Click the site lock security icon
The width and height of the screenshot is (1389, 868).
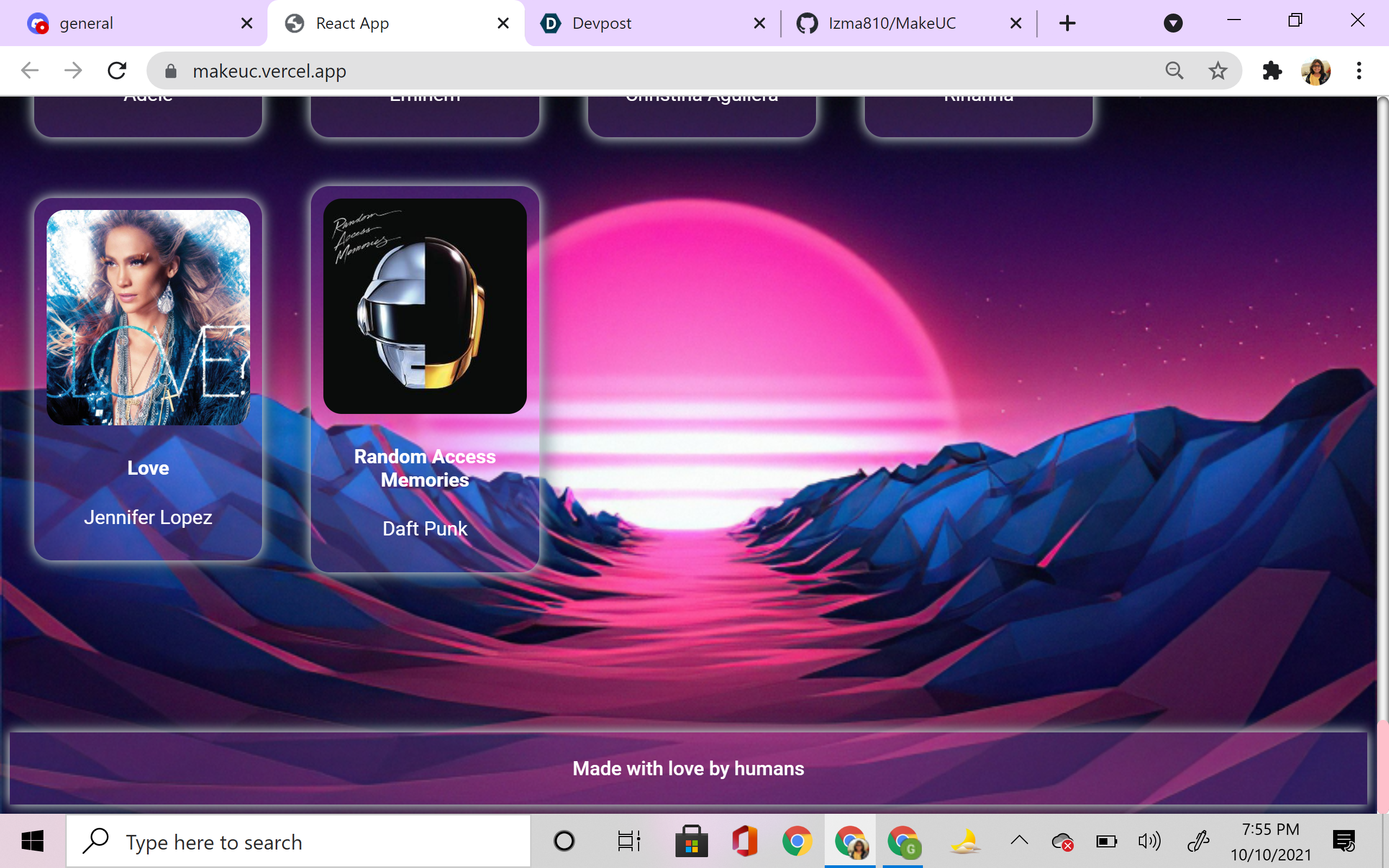coord(170,71)
